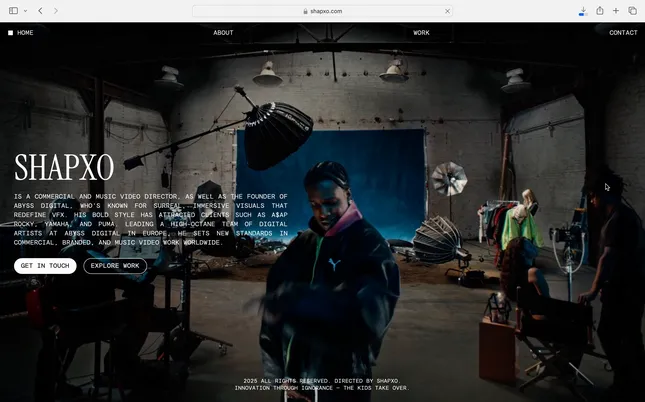Viewport: 645px width, 402px height.
Task: Click the EXPLORE WORK button
Action: (115, 266)
